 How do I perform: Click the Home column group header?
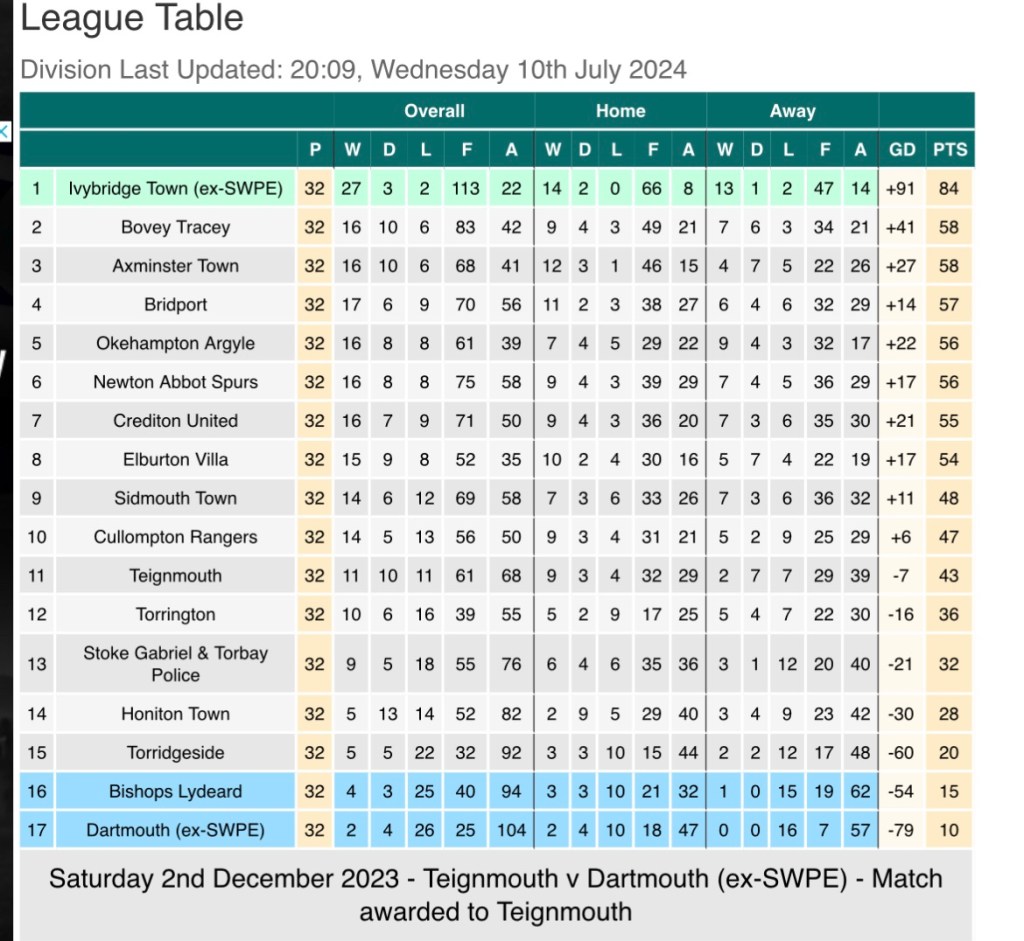point(620,111)
